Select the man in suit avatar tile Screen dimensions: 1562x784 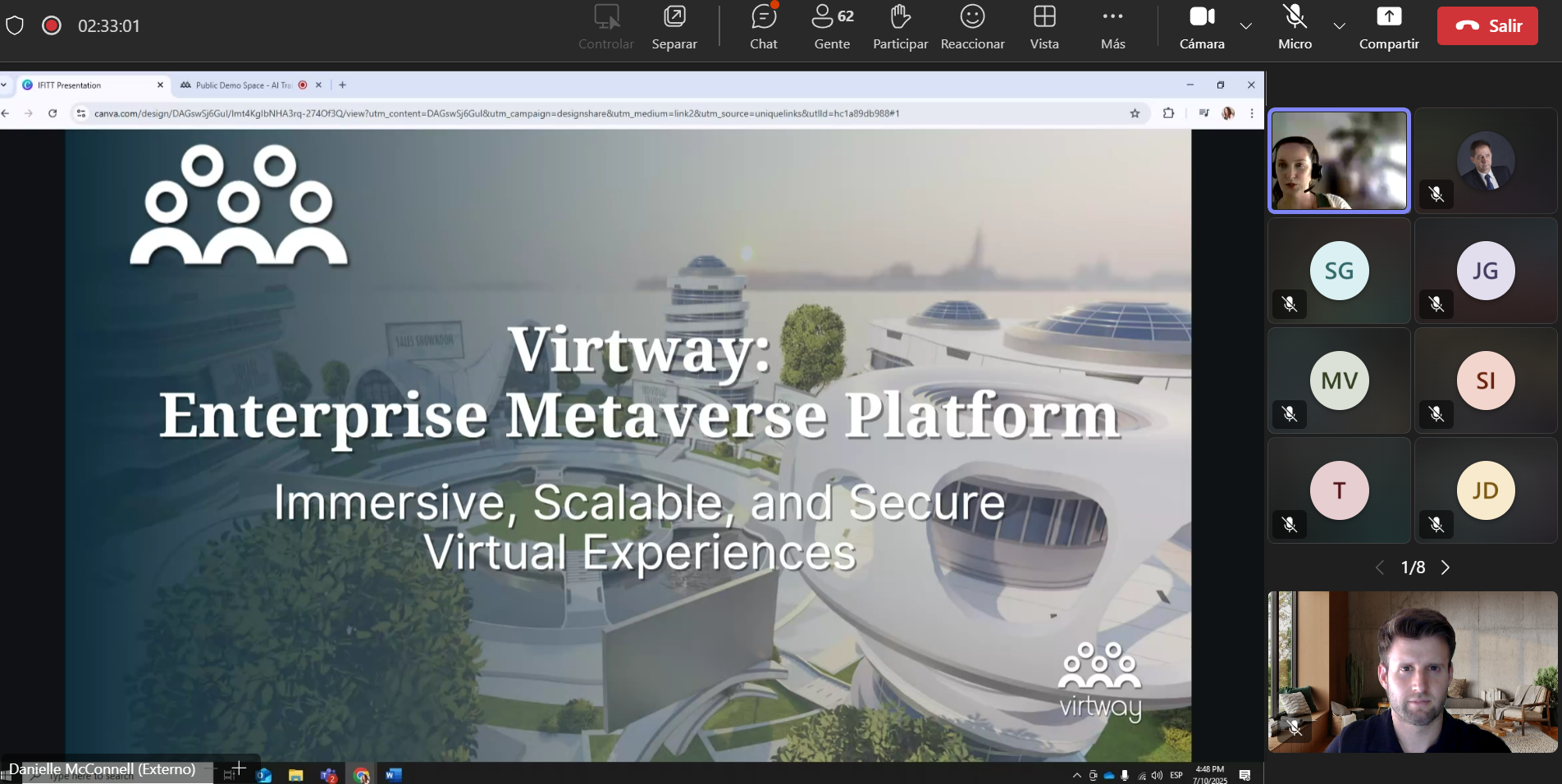pos(1486,161)
